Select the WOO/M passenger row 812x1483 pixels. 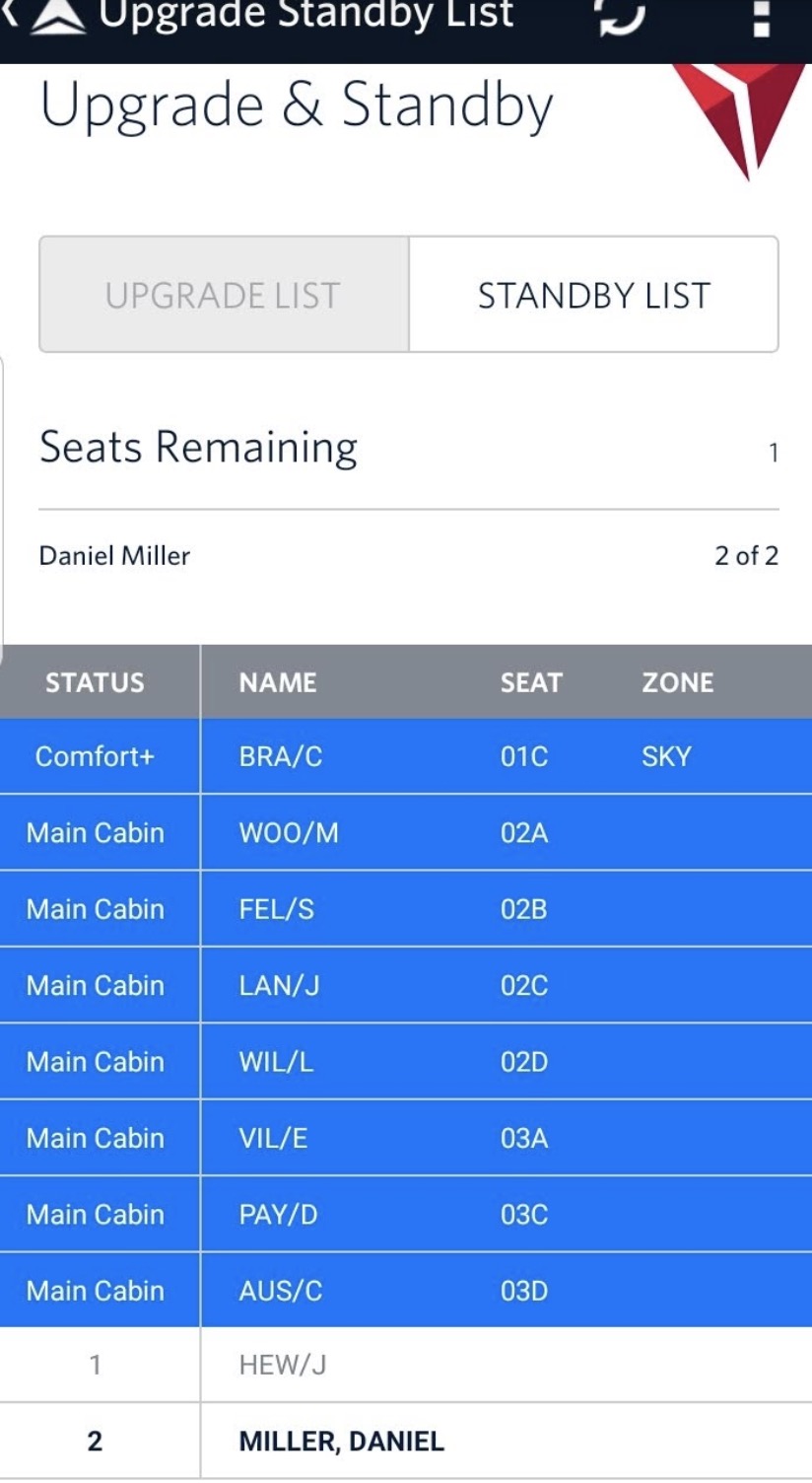tap(406, 833)
